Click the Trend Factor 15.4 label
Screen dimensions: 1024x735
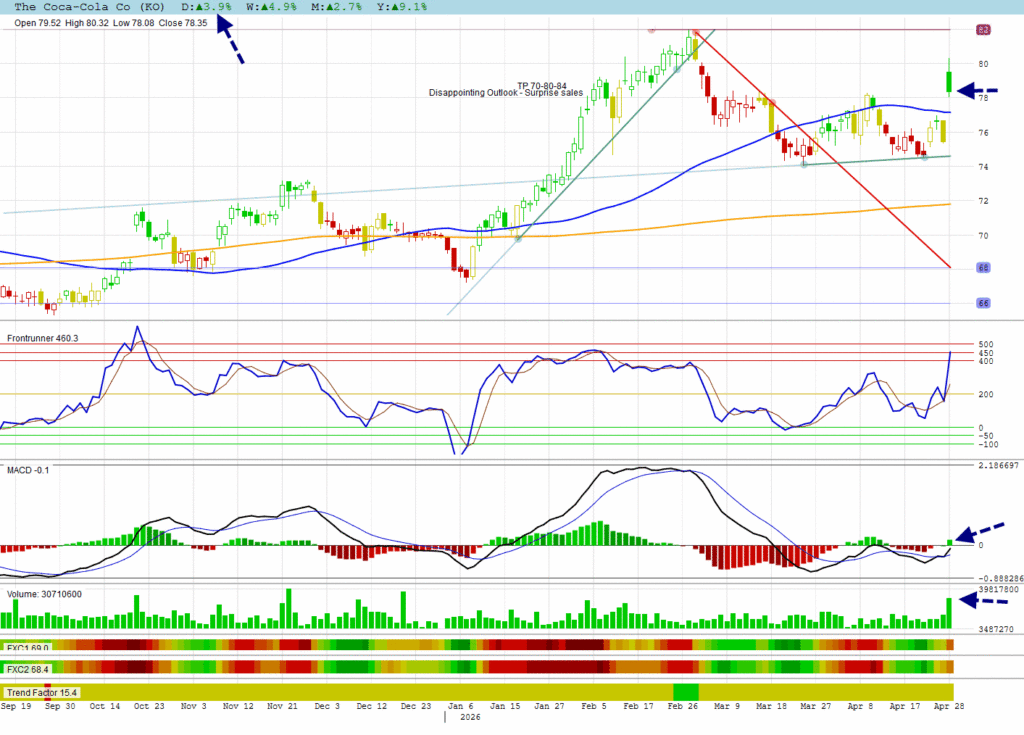42,692
